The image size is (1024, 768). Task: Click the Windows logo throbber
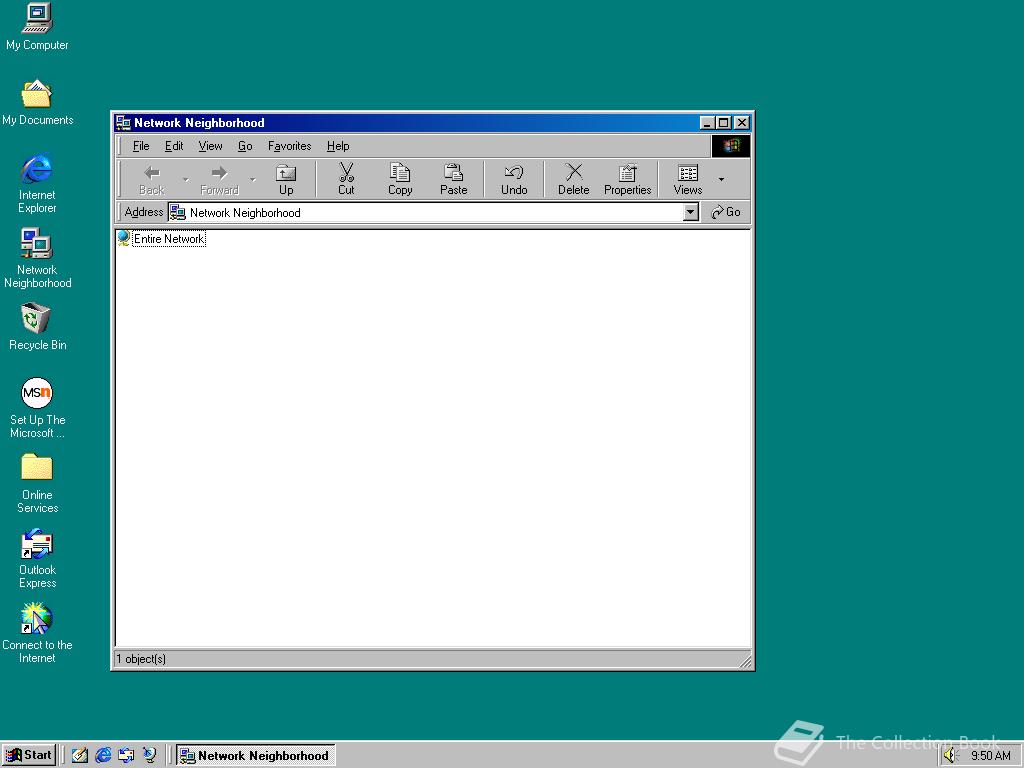[x=731, y=146]
